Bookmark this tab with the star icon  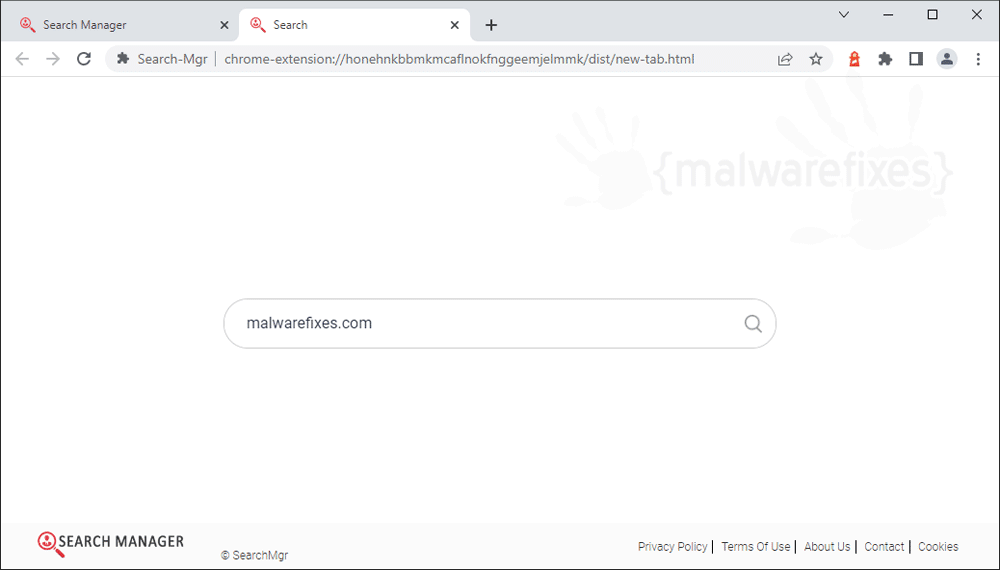[816, 59]
